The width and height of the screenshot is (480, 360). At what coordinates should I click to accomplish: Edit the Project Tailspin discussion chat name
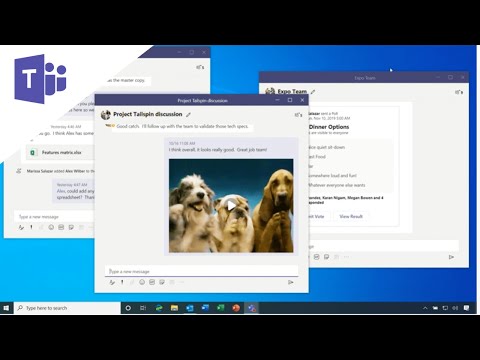tap(188, 115)
